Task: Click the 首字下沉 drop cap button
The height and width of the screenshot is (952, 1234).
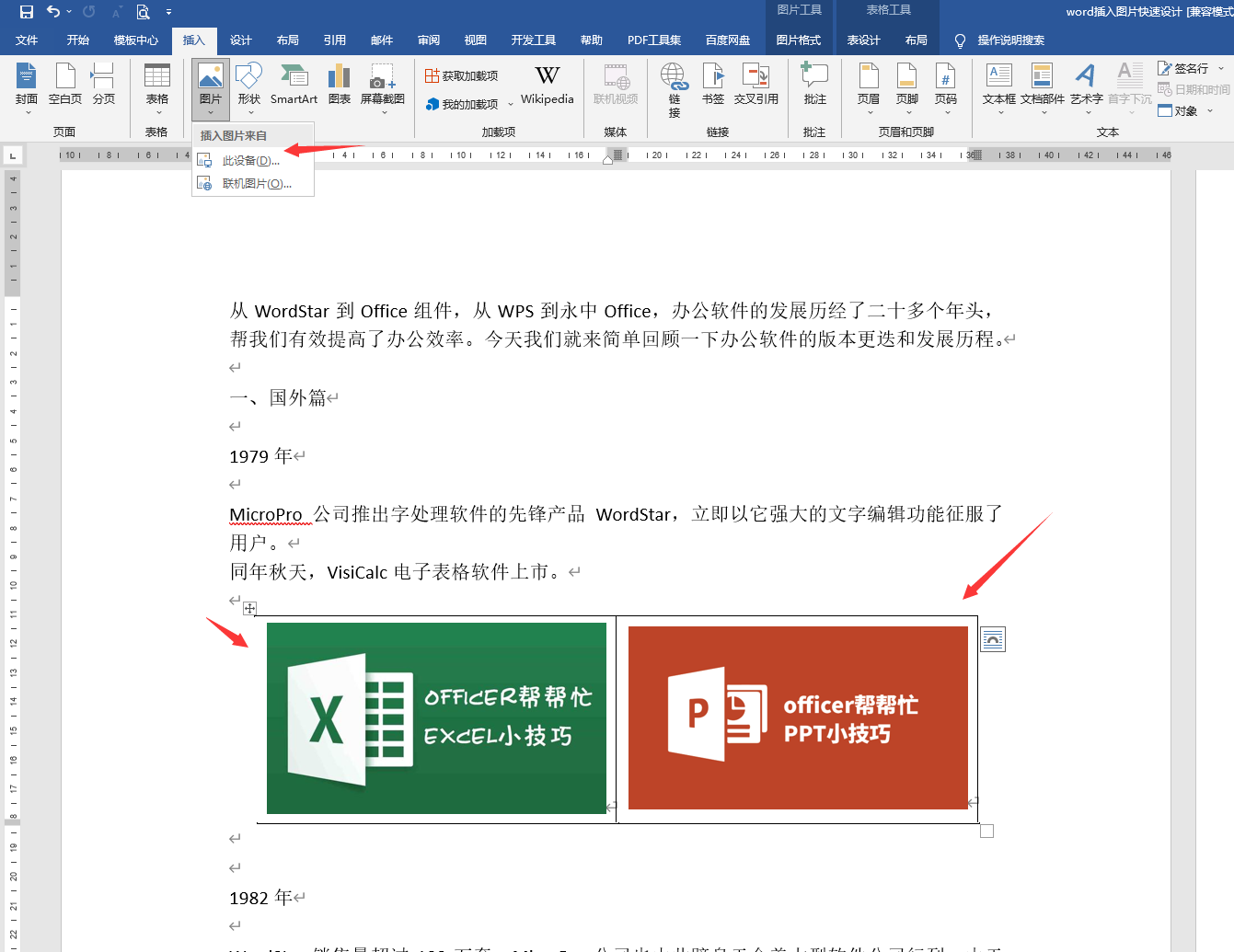Action: click(1130, 88)
